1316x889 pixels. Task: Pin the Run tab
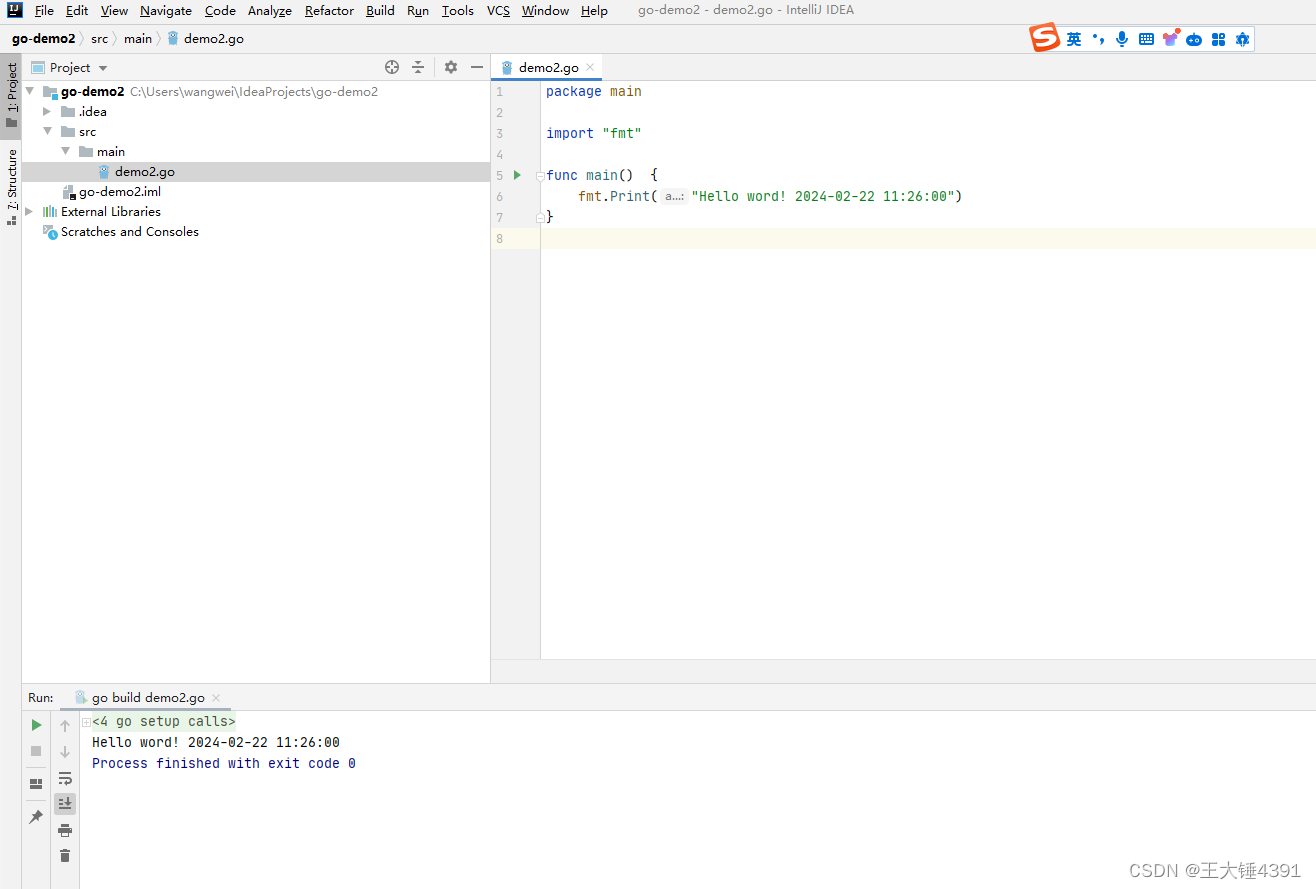click(x=36, y=816)
